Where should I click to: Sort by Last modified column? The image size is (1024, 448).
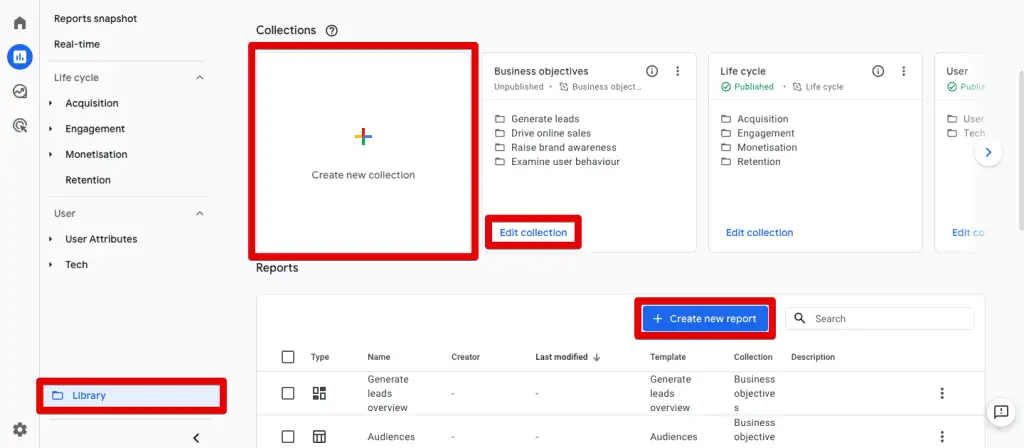(x=568, y=357)
